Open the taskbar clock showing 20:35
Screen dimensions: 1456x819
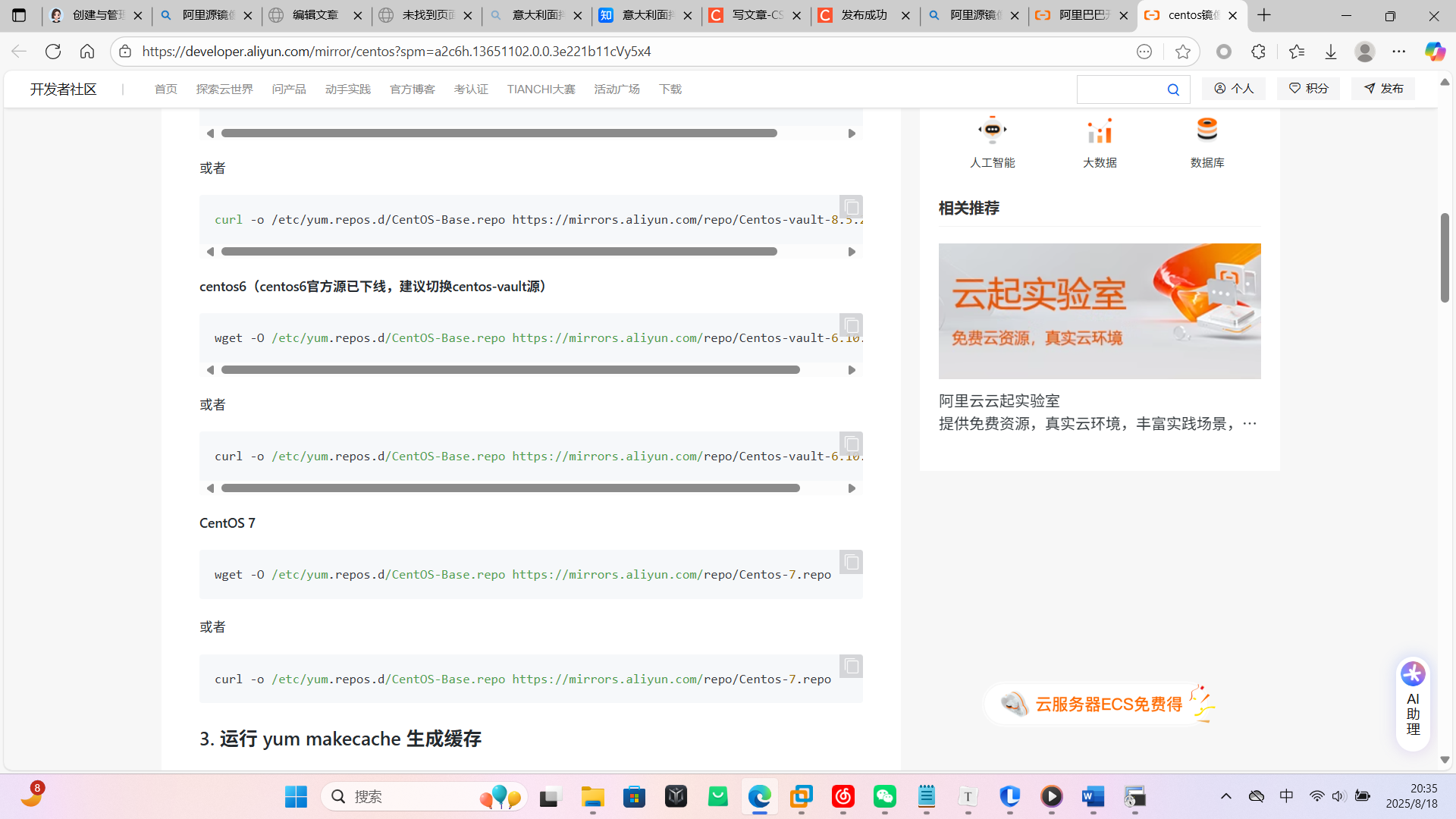coord(1411,796)
